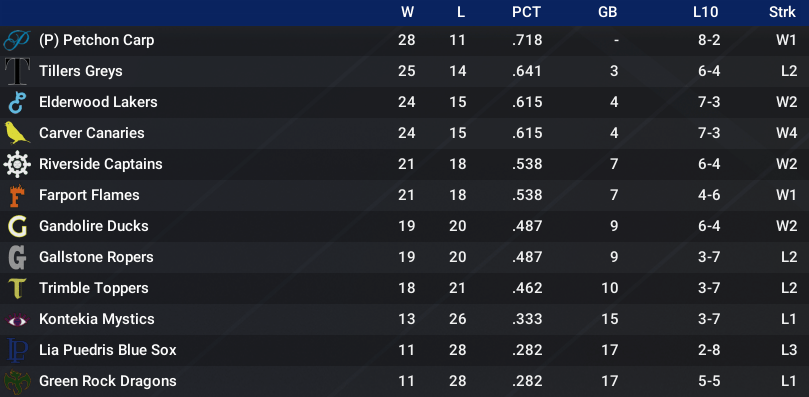Click the Lia Puedris Blue Sox logo
This screenshot has width=809, height=397.
[17, 350]
